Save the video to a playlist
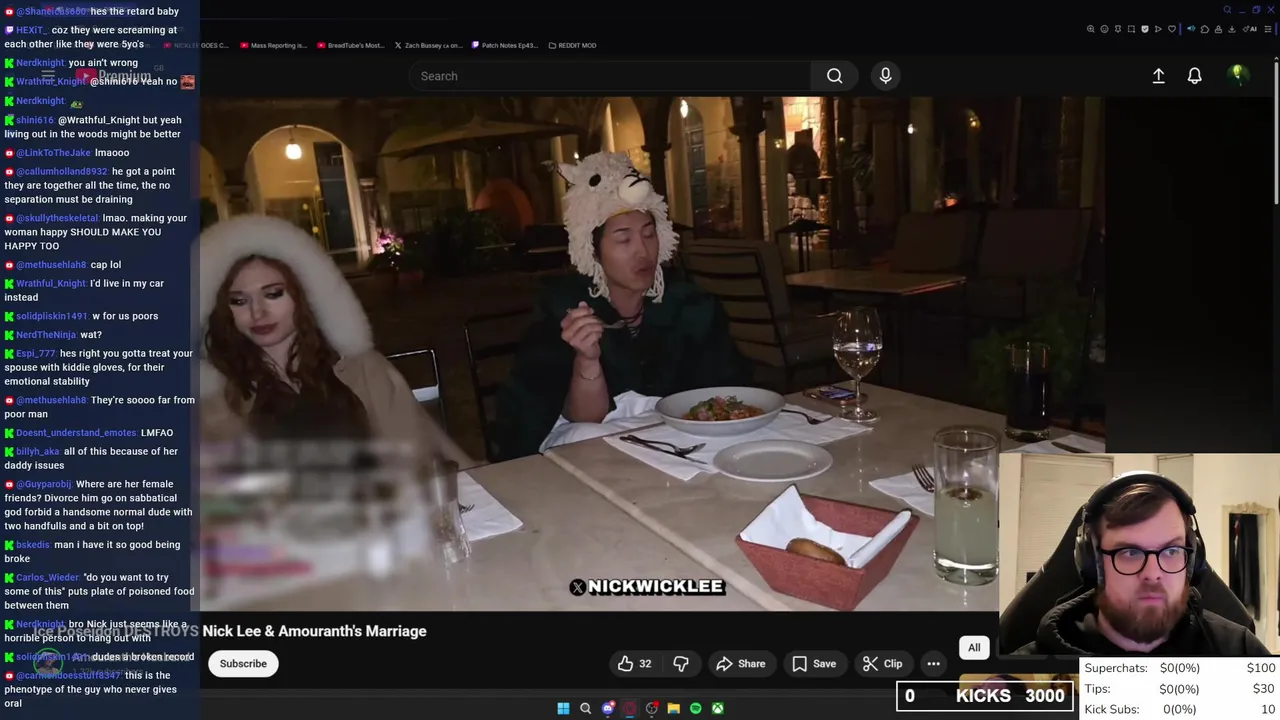 [x=814, y=663]
